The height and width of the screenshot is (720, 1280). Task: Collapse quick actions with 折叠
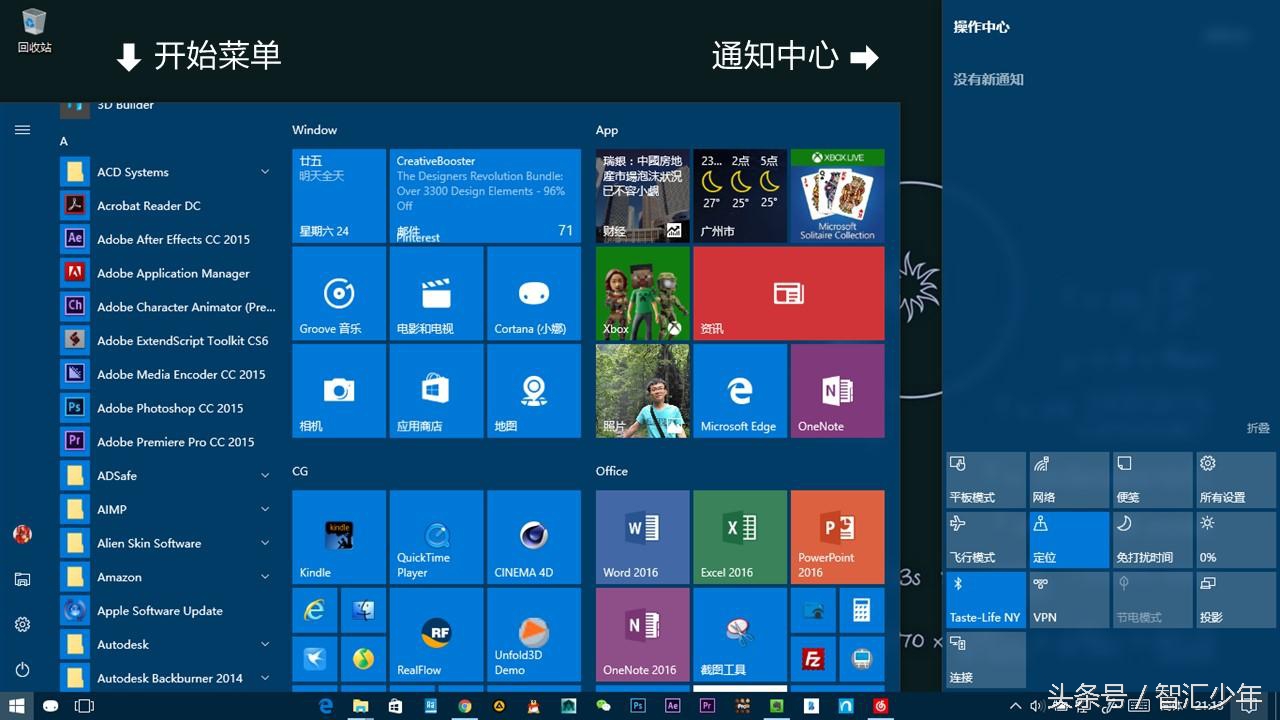pyautogui.click(x=1258, y=428)
